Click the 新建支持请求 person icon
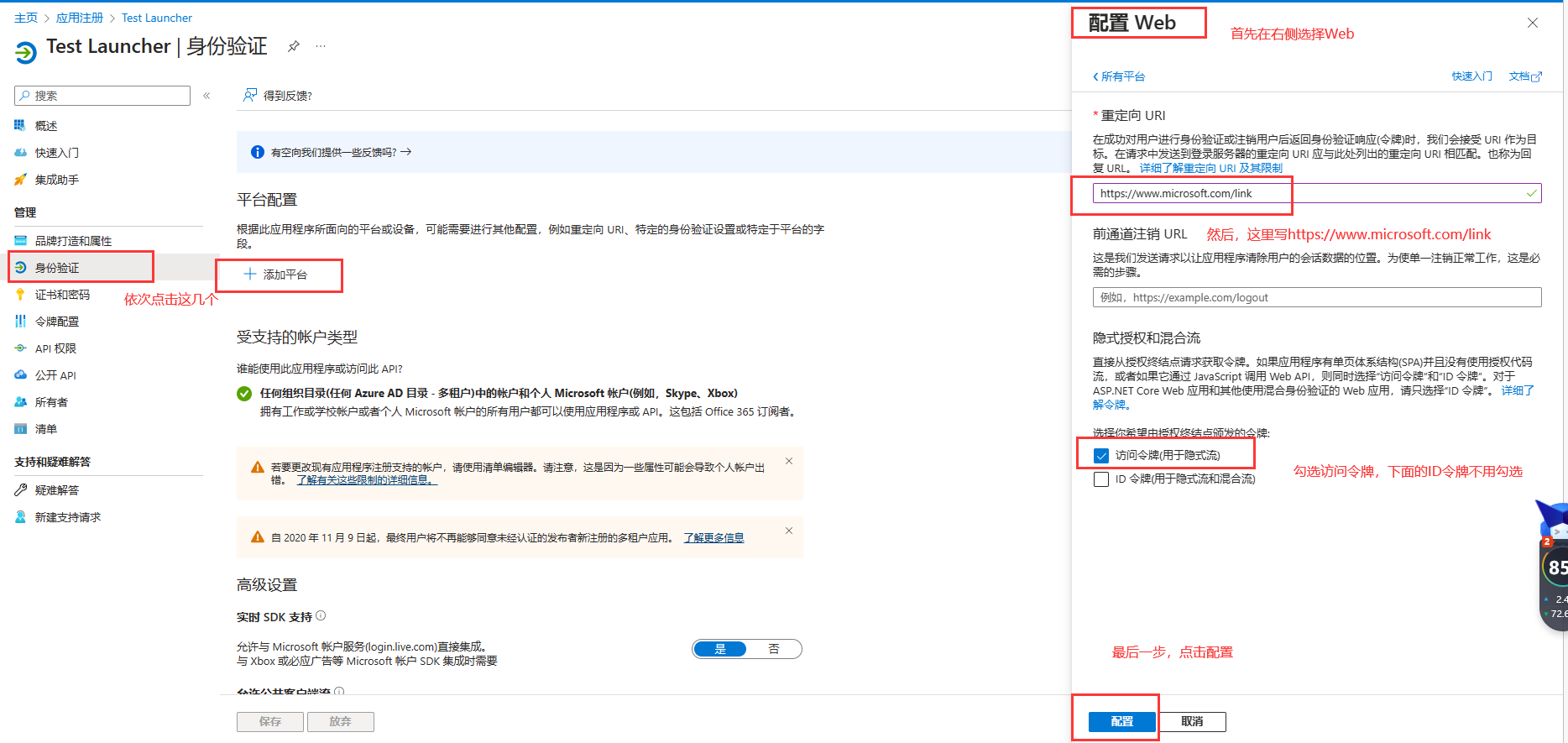Viewport: 1568px width, 743px height. [20, 517]
